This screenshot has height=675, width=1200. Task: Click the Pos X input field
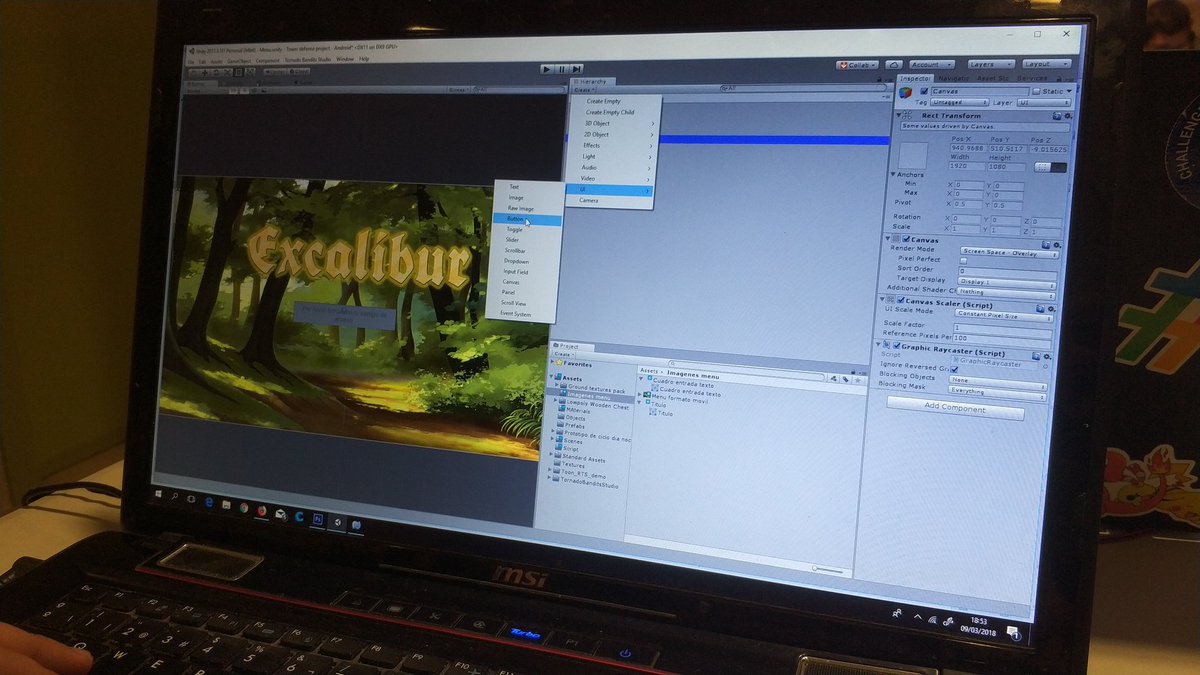(x=968, y=148)
